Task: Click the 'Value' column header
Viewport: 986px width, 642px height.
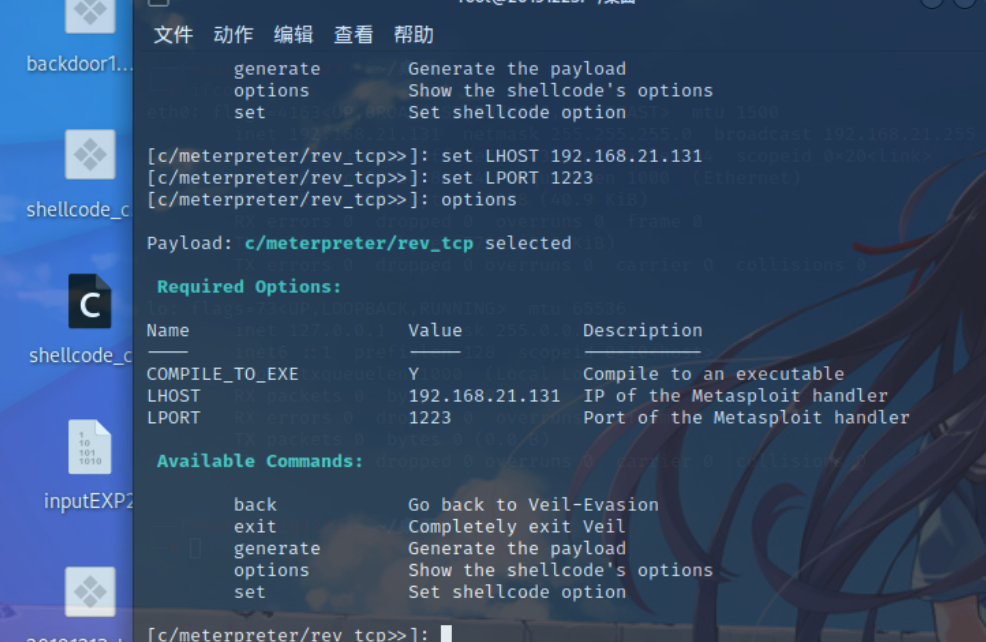Action: [435, 331]
